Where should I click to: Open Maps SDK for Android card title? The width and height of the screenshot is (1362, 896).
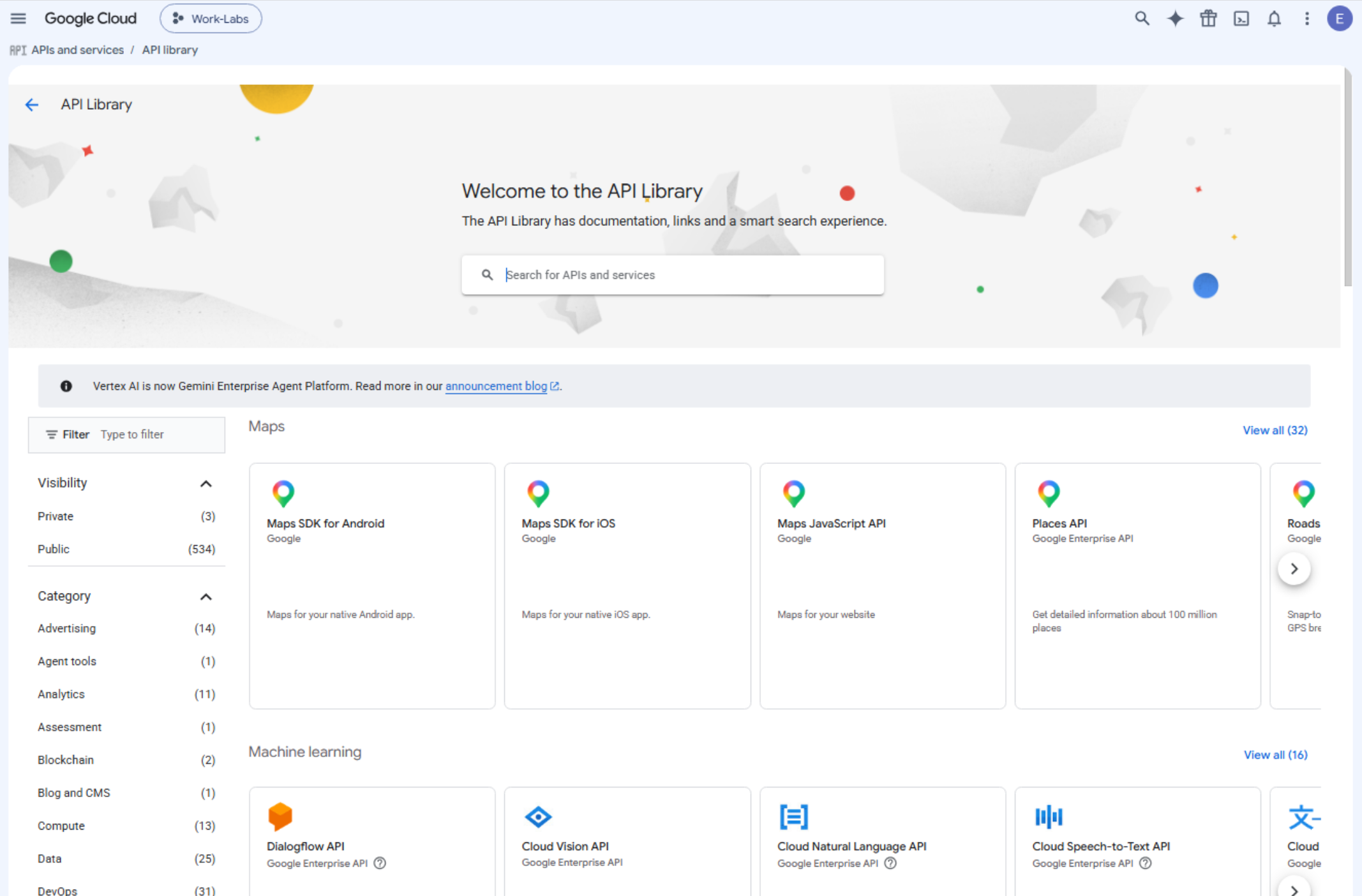tap(326, 524)
